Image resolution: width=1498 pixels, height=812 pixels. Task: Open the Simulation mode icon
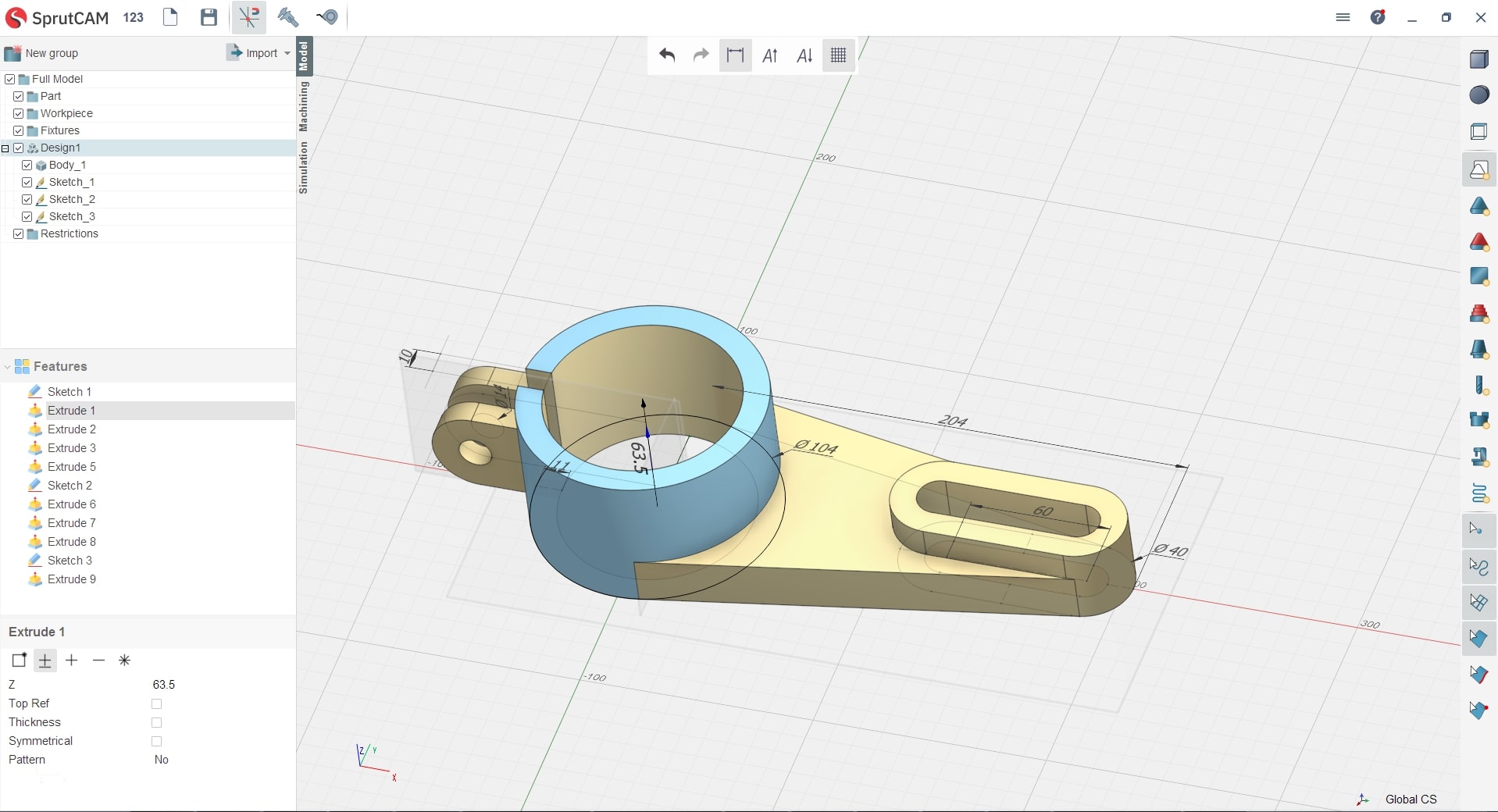click(327, 17)
